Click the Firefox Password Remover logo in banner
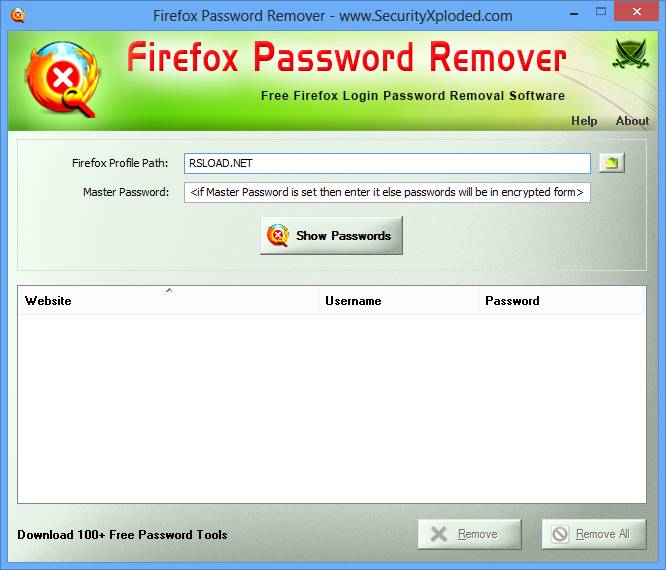Viewport: 666px width, 570px height. (x=62, y=79)
